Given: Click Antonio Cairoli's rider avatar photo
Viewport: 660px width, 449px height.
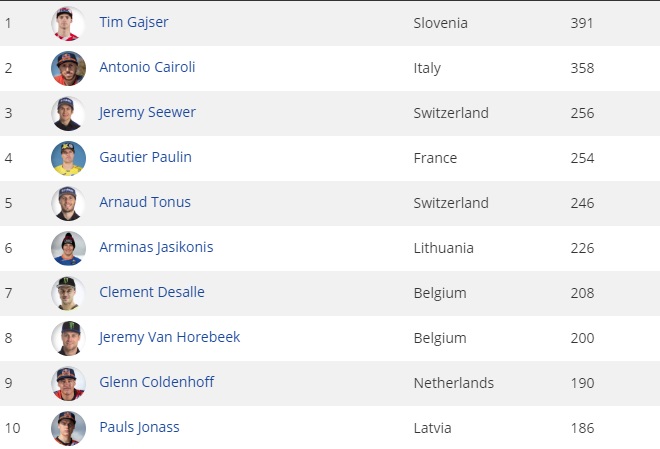Looking at the screenshot, I should pyautogui.click(x=68, y=68).
